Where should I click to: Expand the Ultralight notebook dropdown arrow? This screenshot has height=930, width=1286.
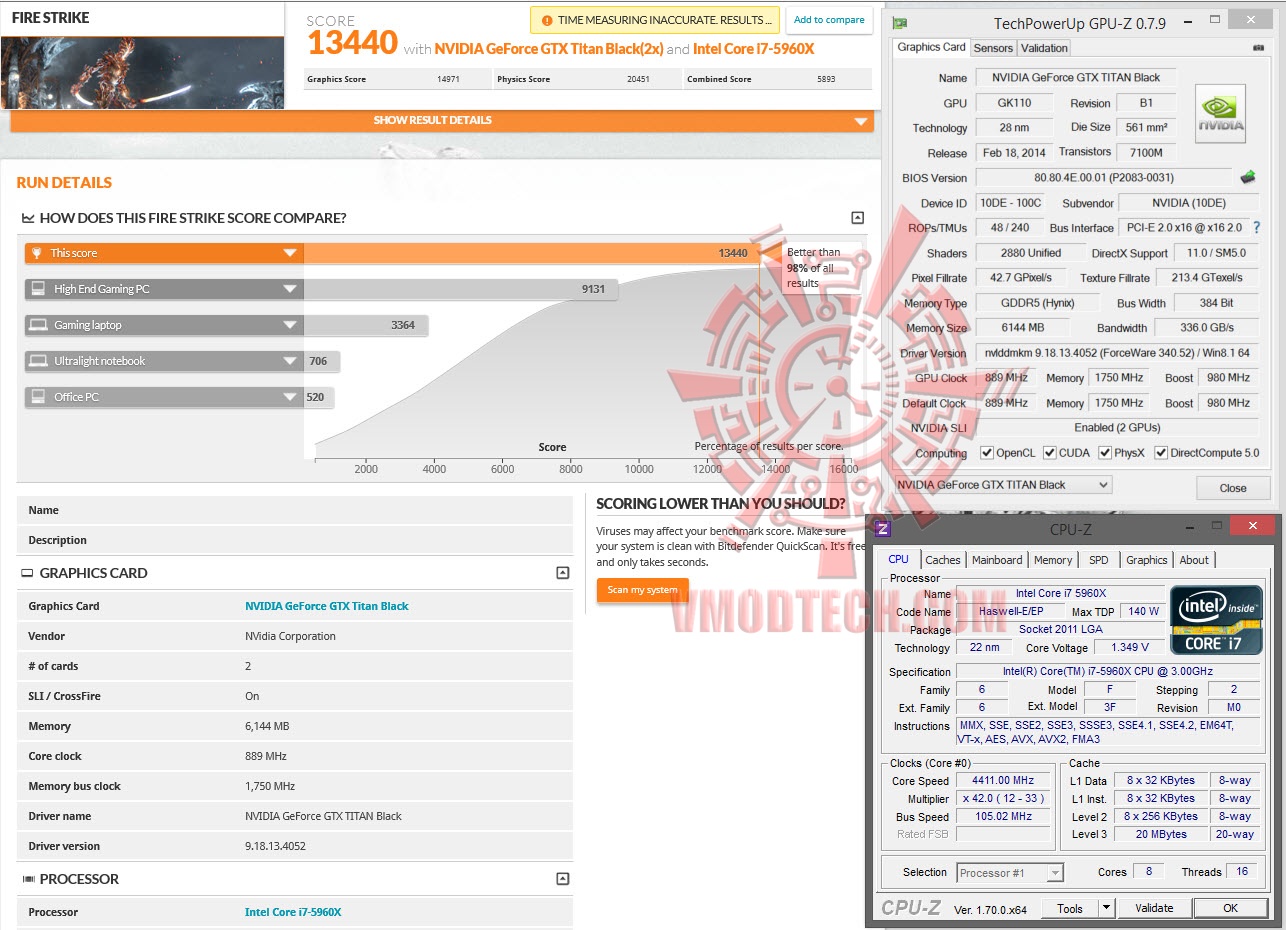tap(289, 361)
